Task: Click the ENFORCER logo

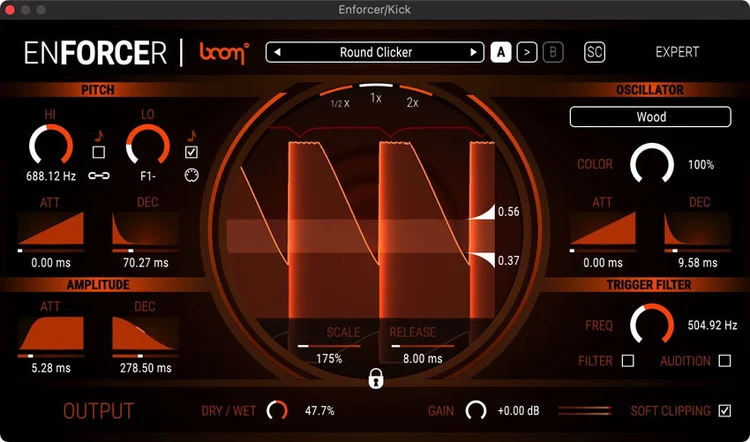Action: coord(95,53)
